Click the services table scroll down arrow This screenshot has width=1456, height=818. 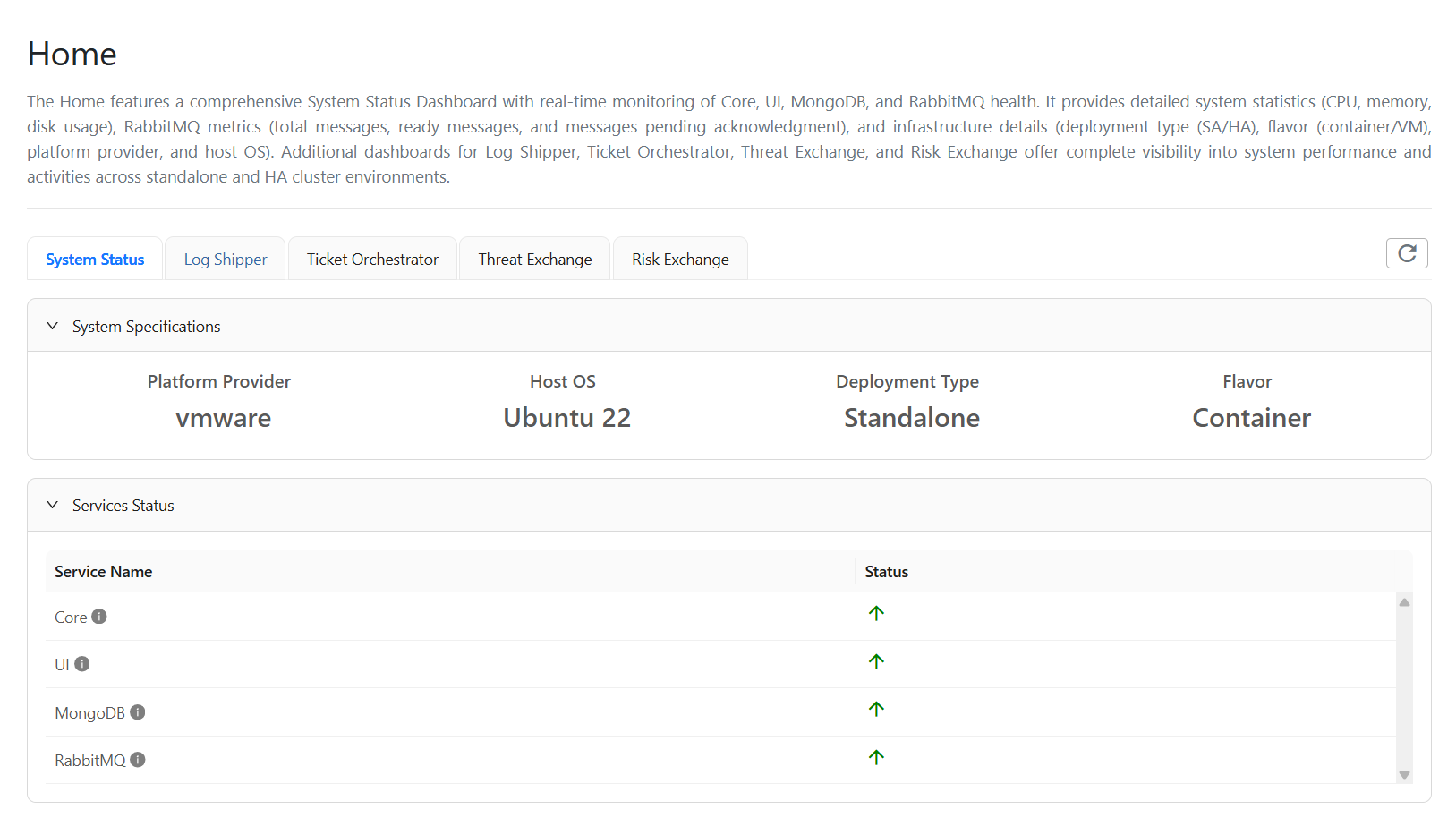pyautogui.click(x=1405, y=775)
